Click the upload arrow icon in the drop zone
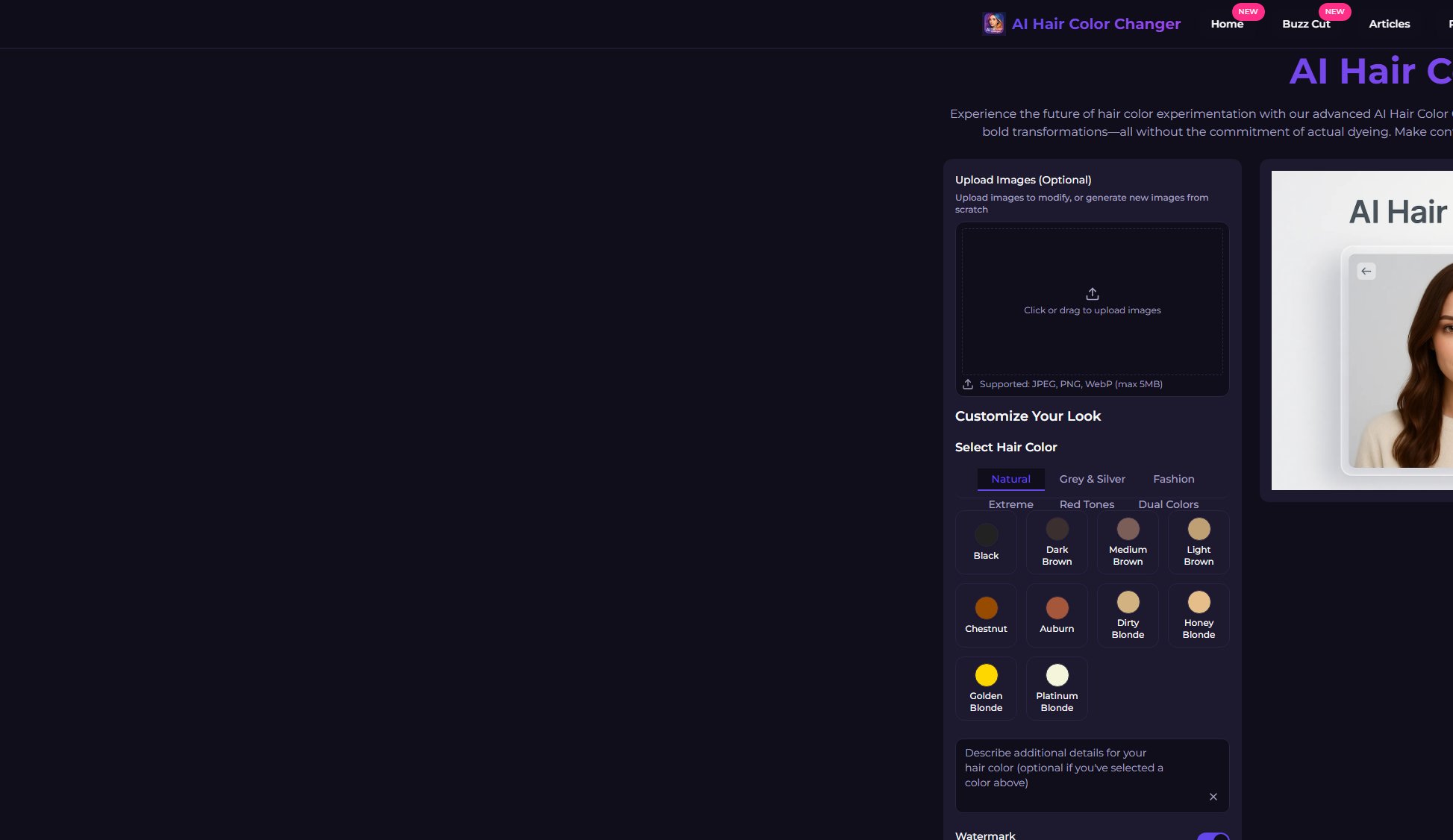Image resolution: width=1453 pixels, height=840 pixels. 1092,294
